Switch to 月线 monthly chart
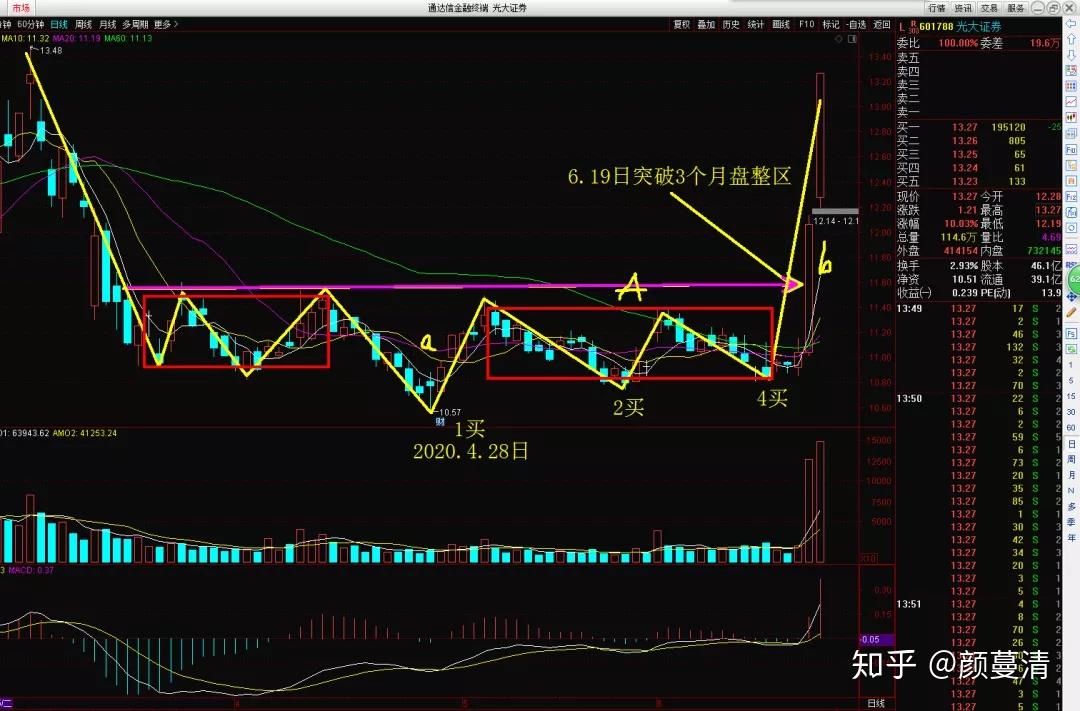Viewport: 1080px width, 711px height. (107, 25)
